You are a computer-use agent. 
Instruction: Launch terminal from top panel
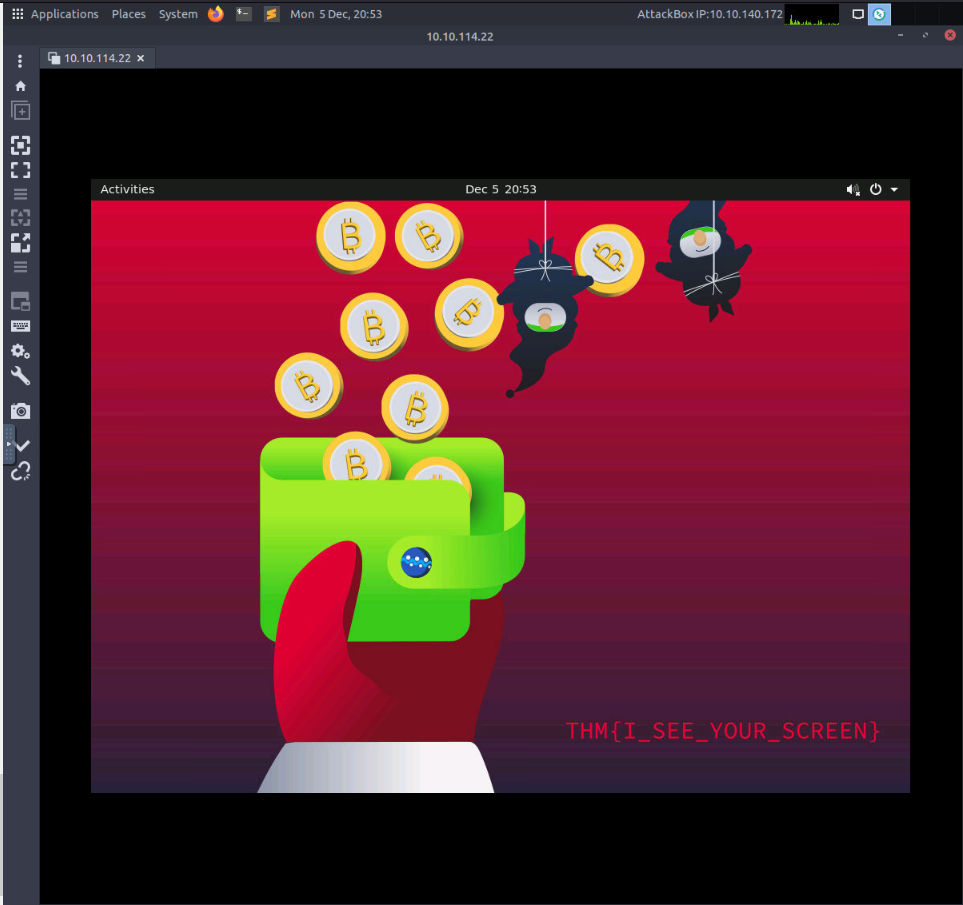tap(244, 14)
